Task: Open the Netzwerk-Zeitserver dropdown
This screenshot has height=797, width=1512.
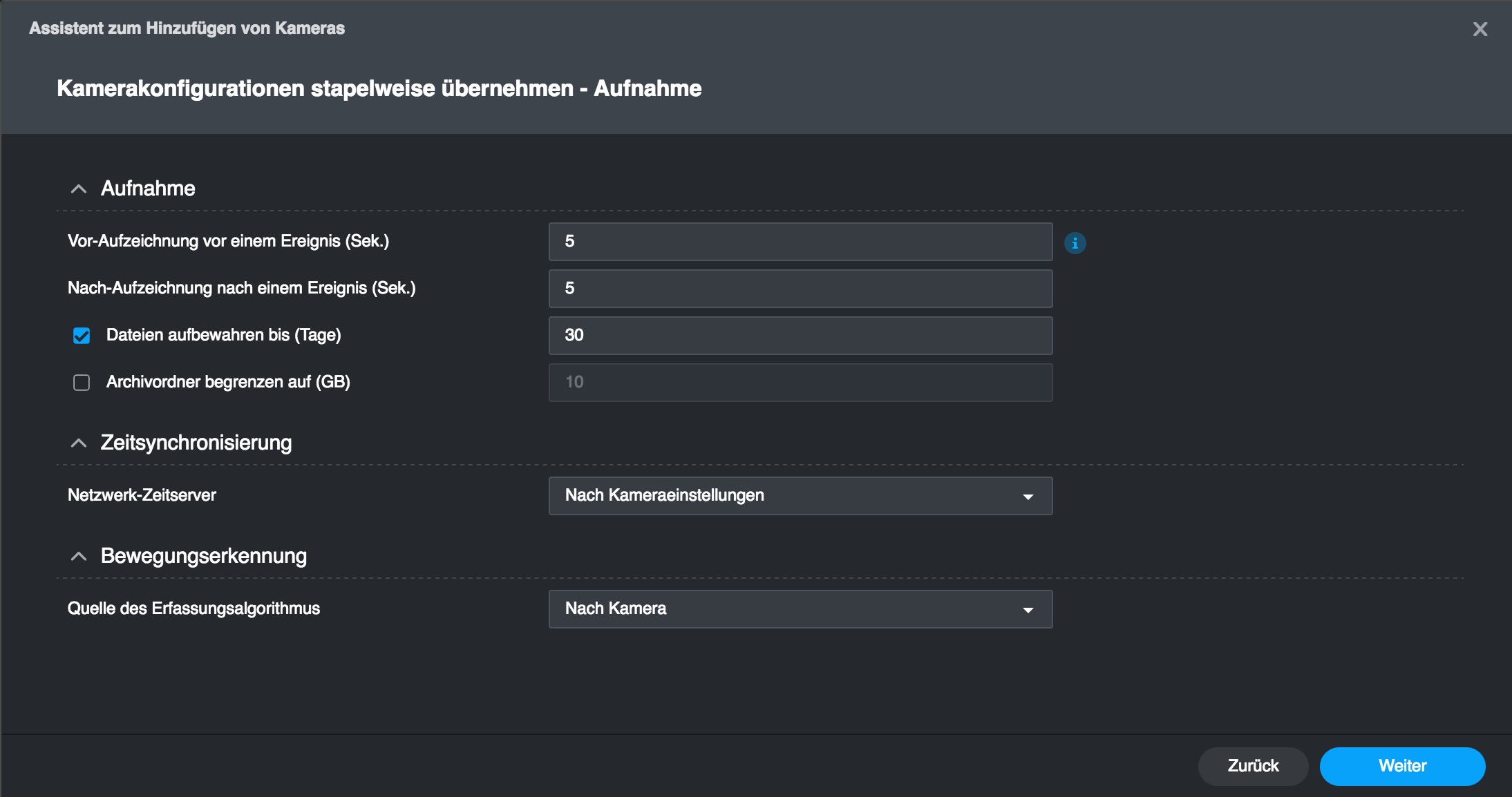Action: point(800,496)
